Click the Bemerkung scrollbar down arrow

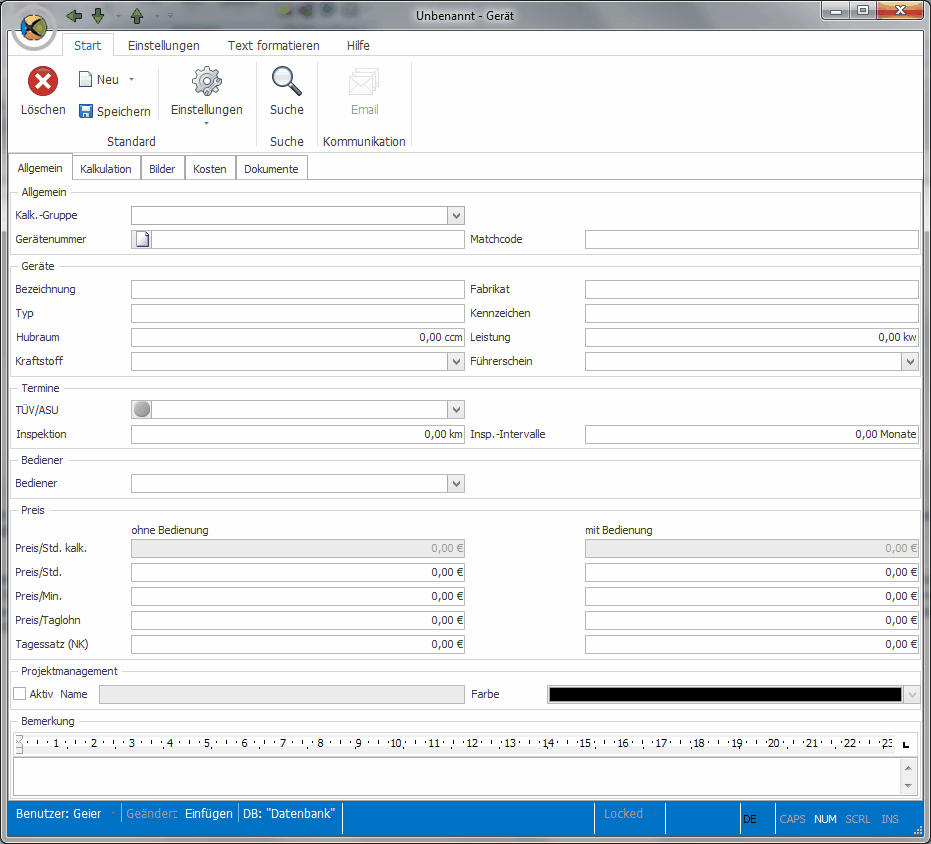point(908,786)
